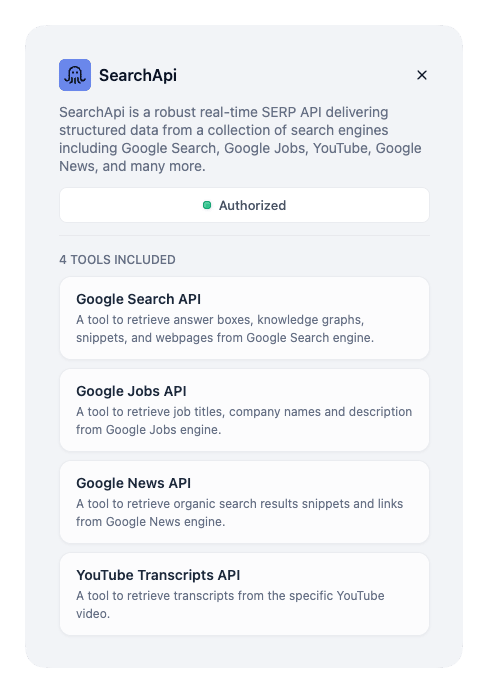Select the SearchApi title text

click(138, 75)
